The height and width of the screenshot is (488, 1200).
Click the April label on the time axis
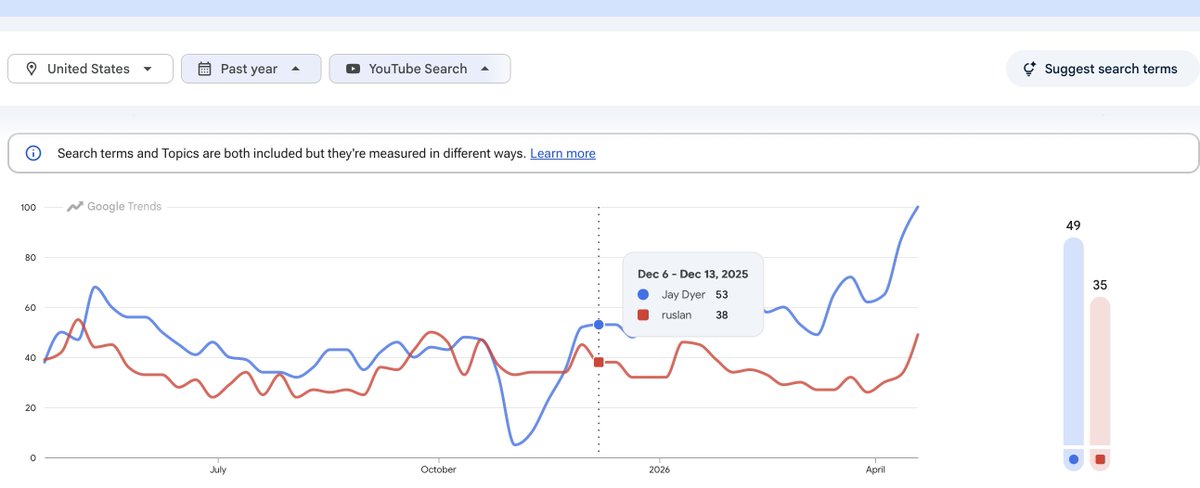pos(875,469)
